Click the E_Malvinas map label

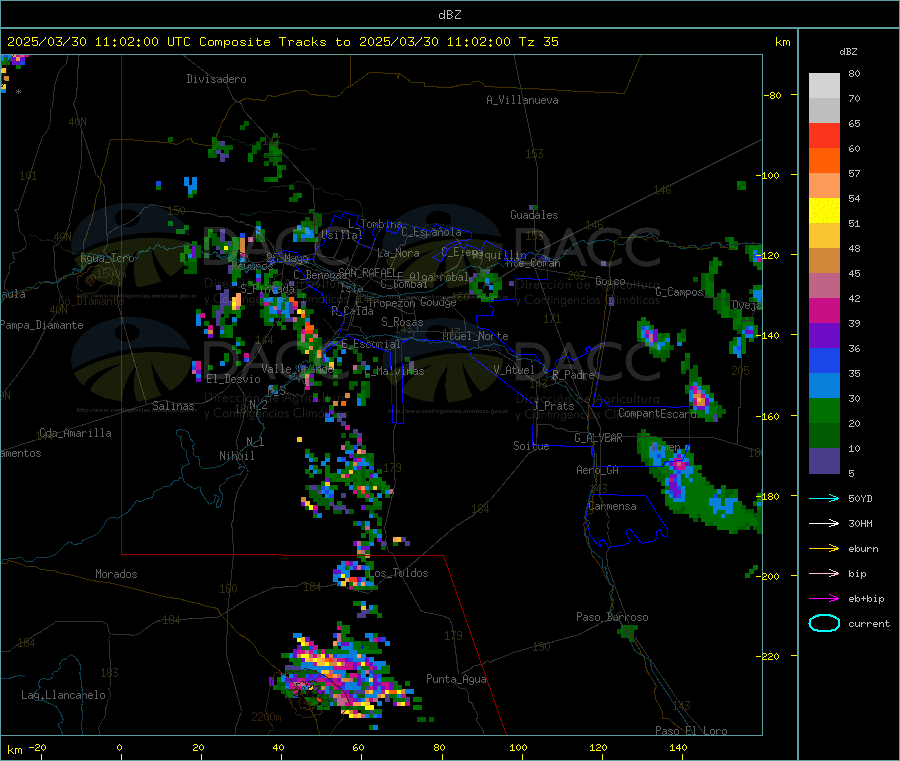[x=394, y=371]
